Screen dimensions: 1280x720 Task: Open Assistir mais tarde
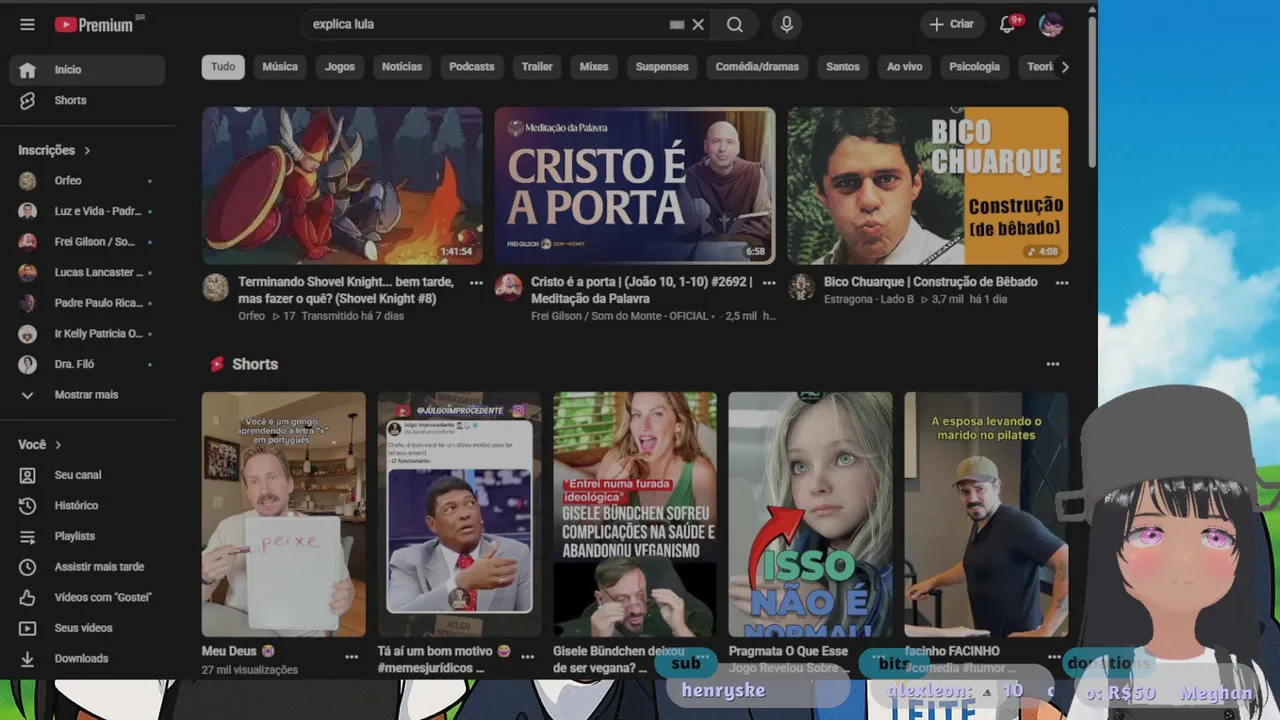click(87, 566)
